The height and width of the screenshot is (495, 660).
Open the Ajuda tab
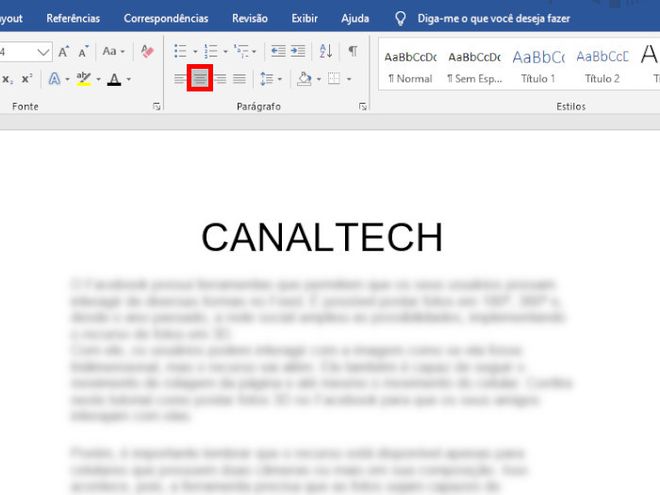(355, 19)
